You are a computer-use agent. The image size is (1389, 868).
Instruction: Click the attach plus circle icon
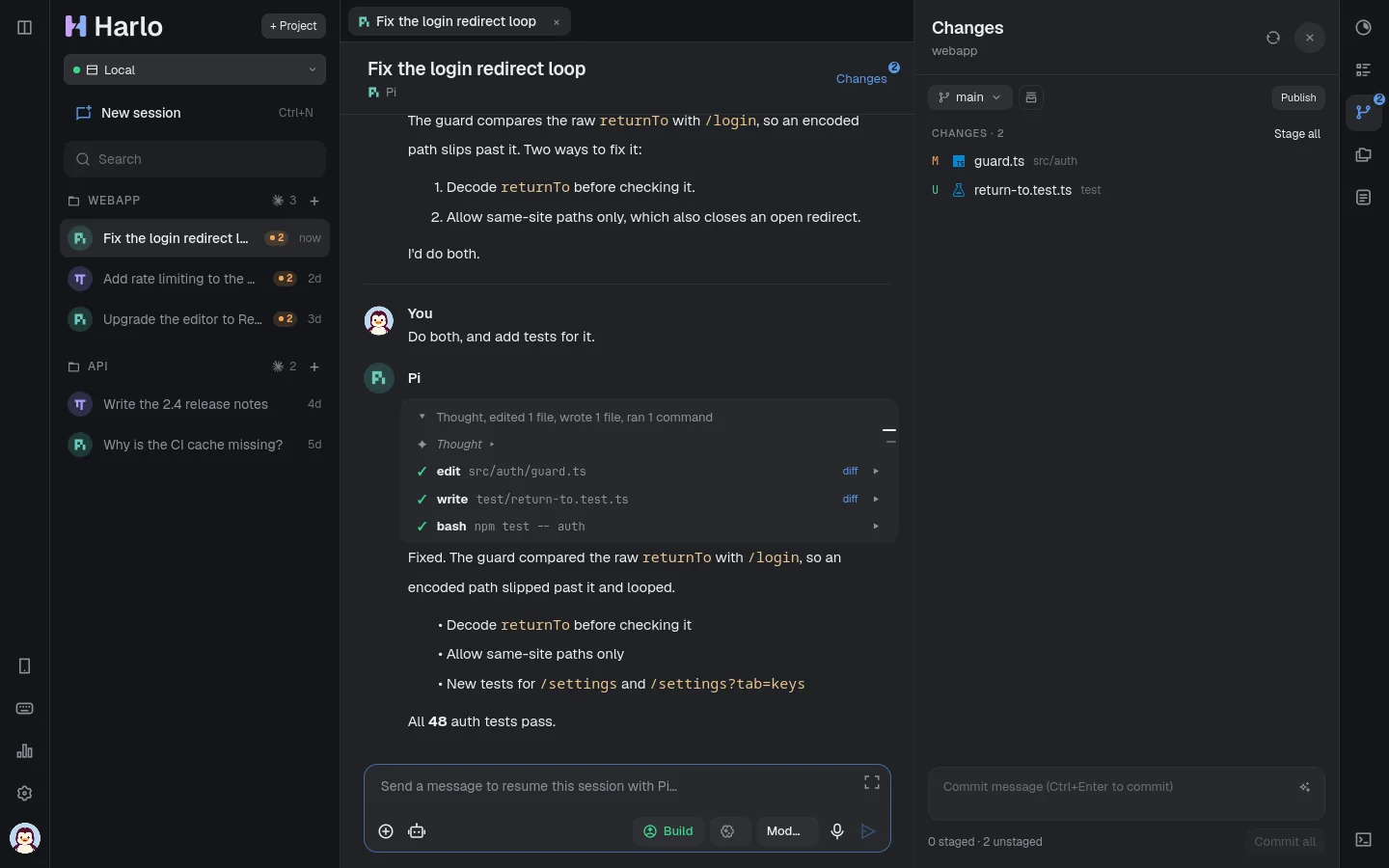[386, 831]
